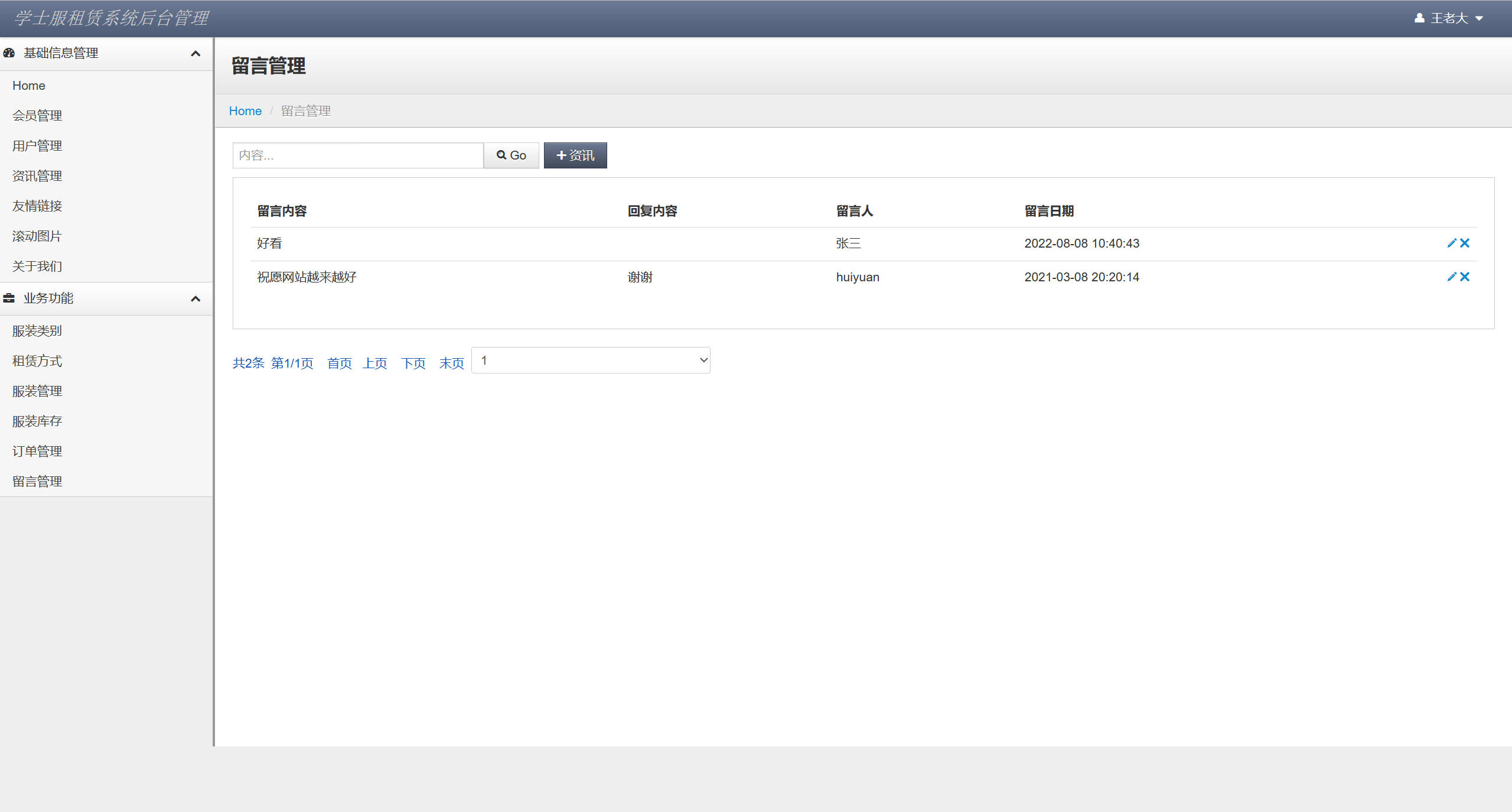Select 订单管理 from sidebar menu

click(x=37, y=452)
